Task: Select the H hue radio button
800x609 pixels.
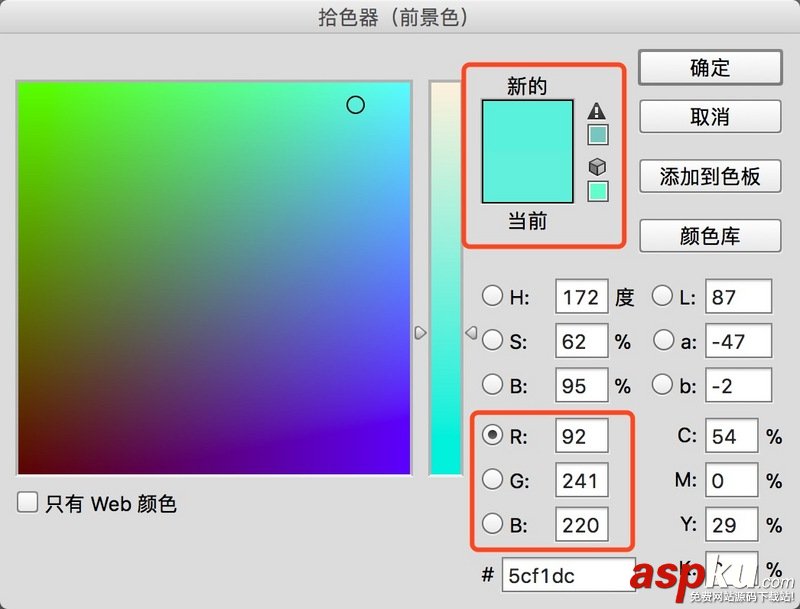Action: (493, 296)
